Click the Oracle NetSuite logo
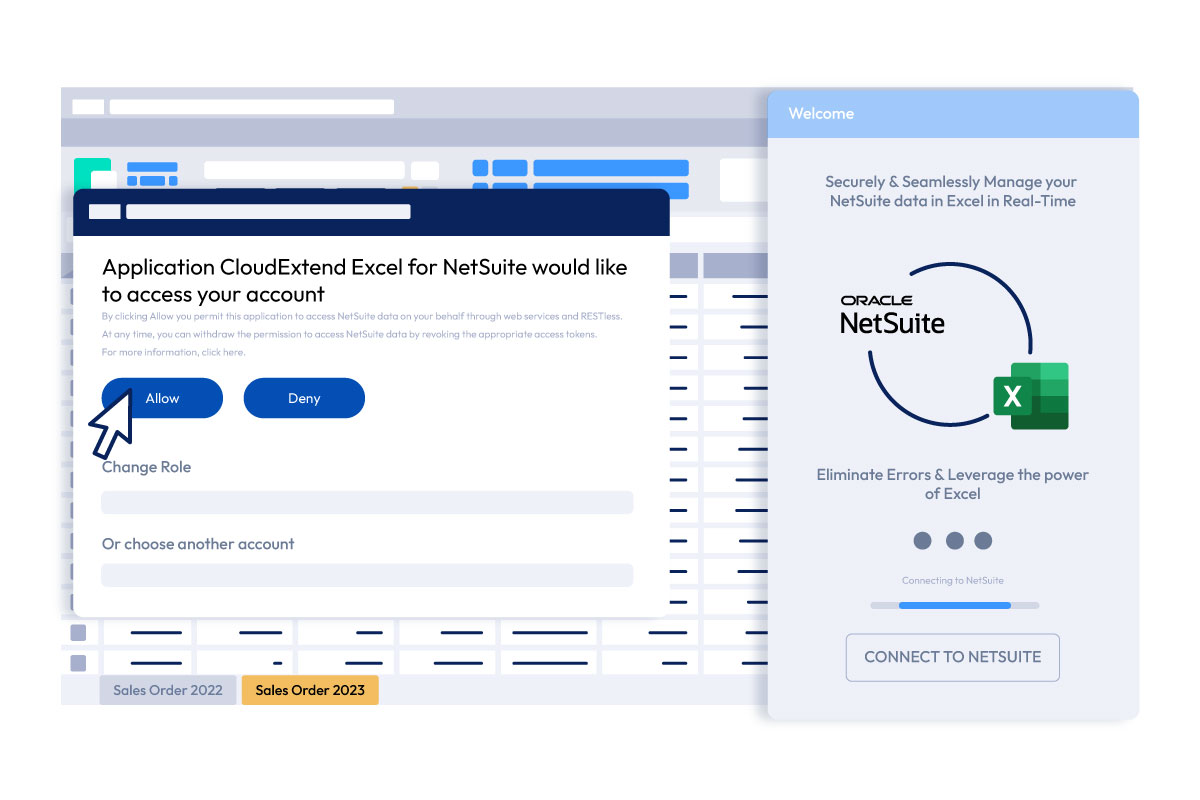The image size is (1200, 800). tap(892, 314)
